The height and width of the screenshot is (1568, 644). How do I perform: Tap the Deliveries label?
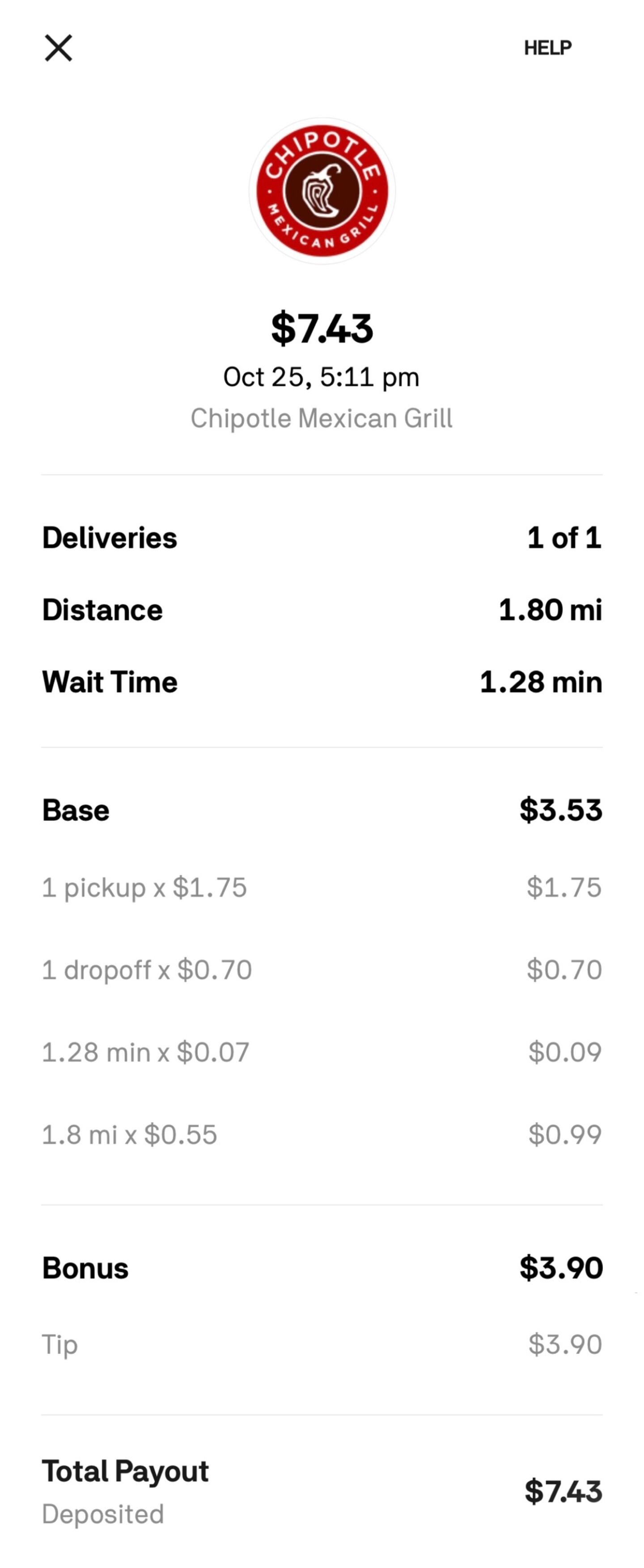coord(110,538)
